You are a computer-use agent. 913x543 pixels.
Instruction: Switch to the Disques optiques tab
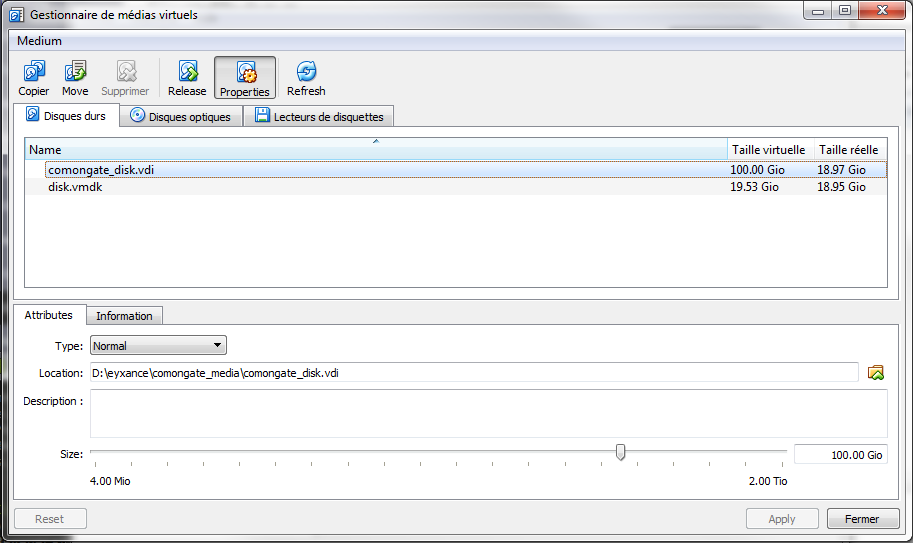181,116
